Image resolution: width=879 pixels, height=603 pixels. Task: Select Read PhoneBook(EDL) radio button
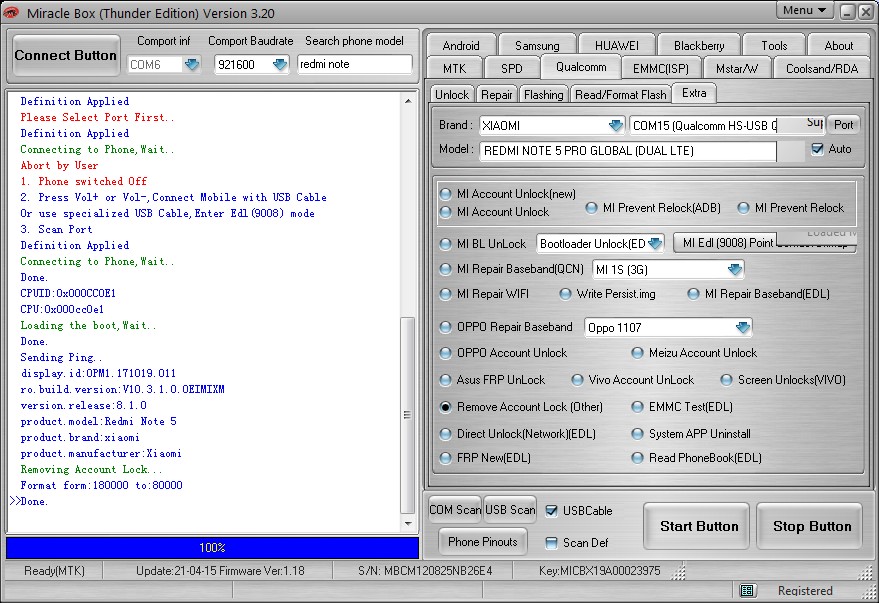coord(637,458)
